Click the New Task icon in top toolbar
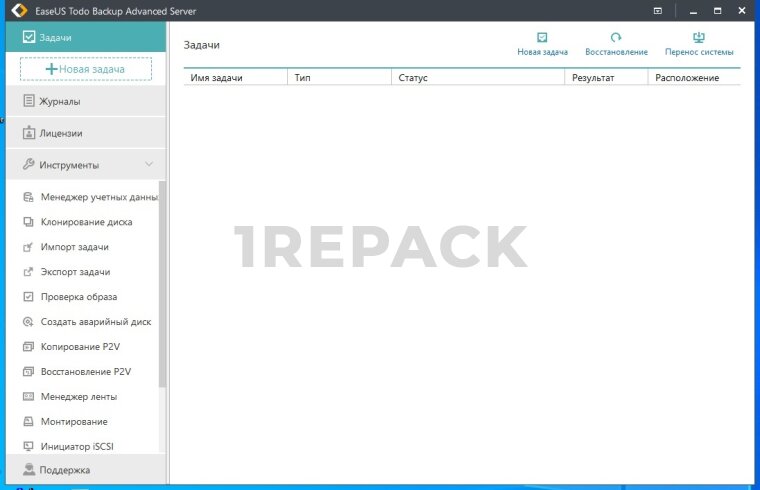The image size is (760, 490). click(x=542, y=38)
